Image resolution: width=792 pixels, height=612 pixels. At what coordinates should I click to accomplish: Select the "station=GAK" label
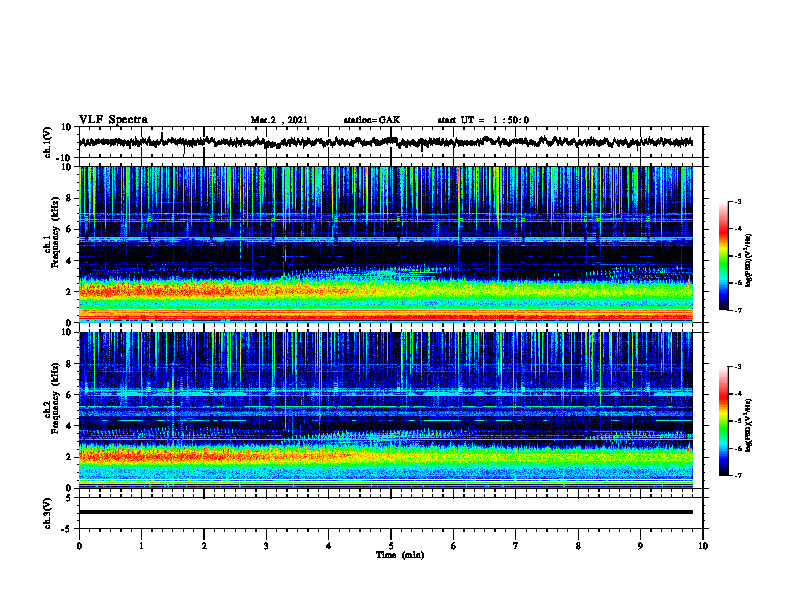[x=372, y=120]
